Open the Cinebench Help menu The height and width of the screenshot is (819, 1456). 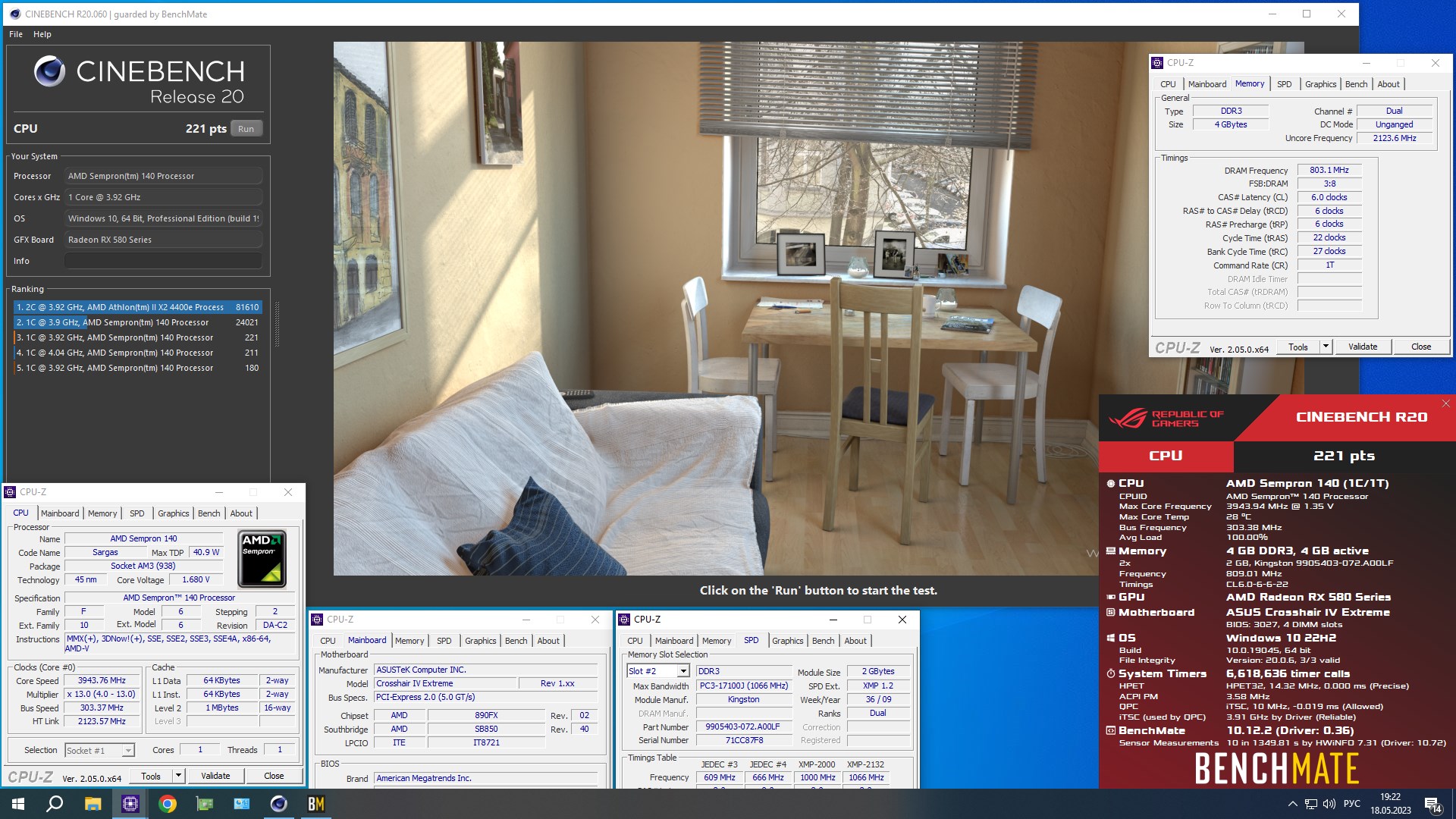click(42, 34)
